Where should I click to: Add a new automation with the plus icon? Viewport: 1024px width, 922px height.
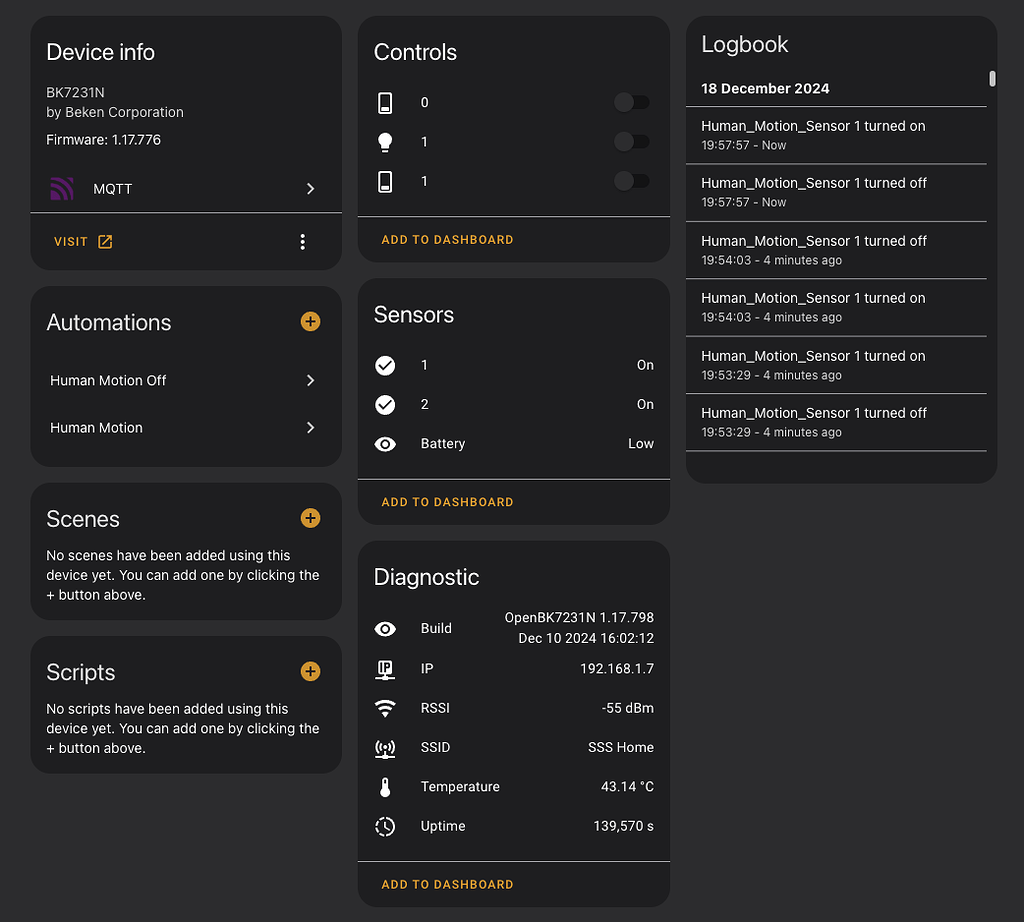coord(310,321)
